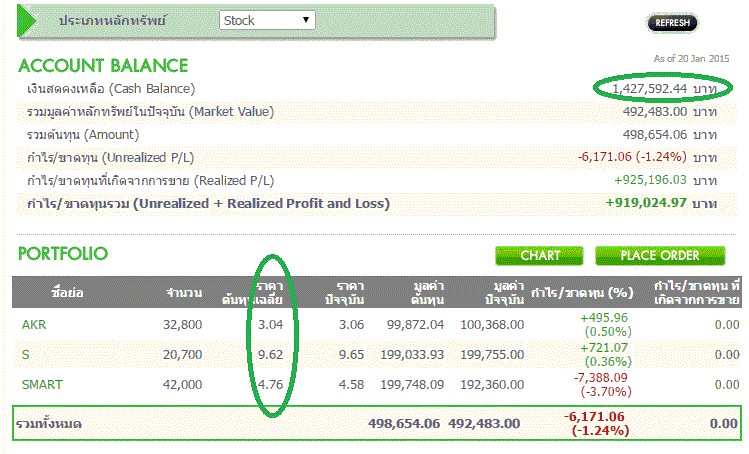
Task: Click the ACCOUNT BALANCE heading
Action: [x=103, y=66]
